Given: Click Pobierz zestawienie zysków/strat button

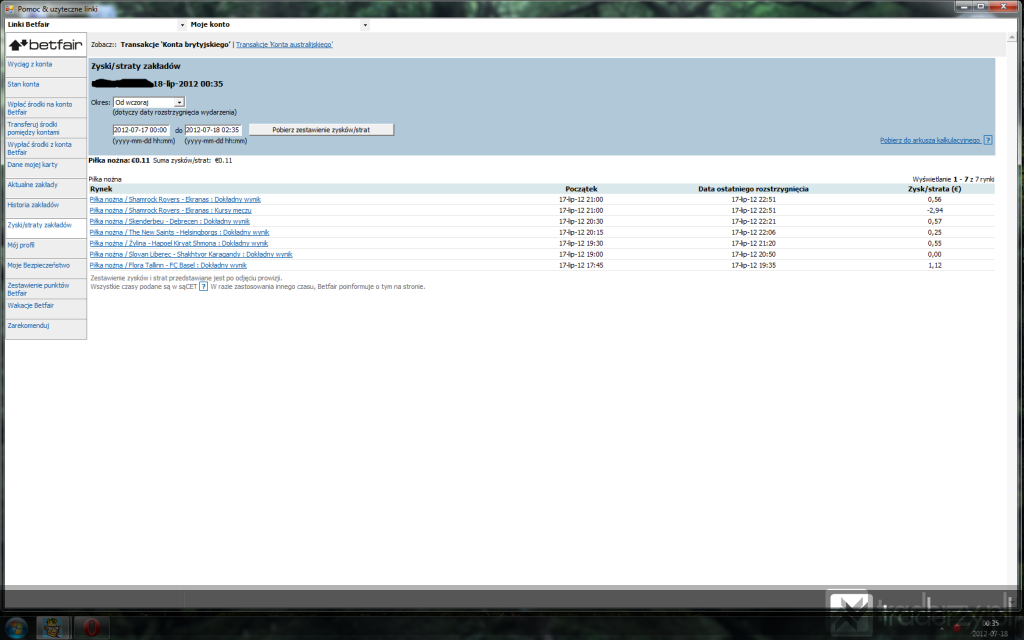Looking at the screenshot, I should coord(321,130).
